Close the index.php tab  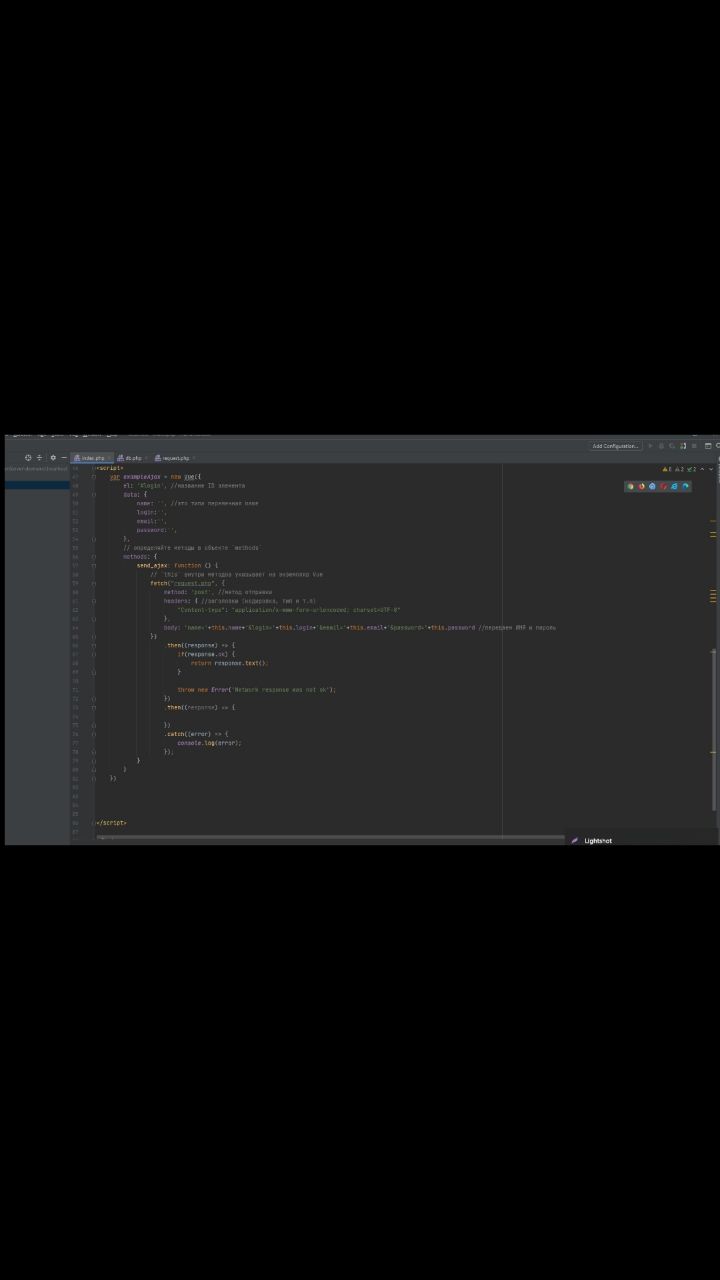[109, 458]
